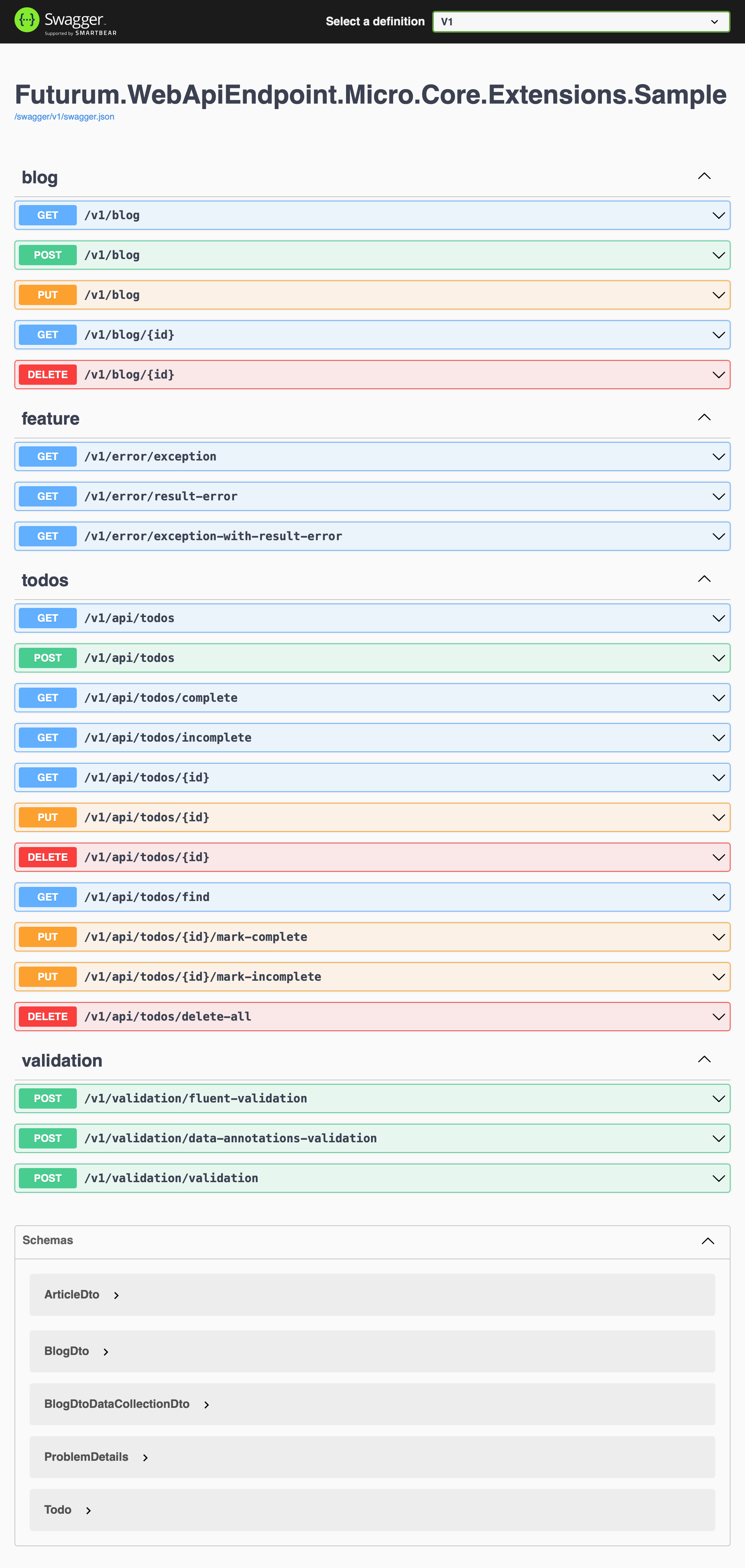Collapse the validation section chevron
745x1568 pixels.
coord(704,1060)
